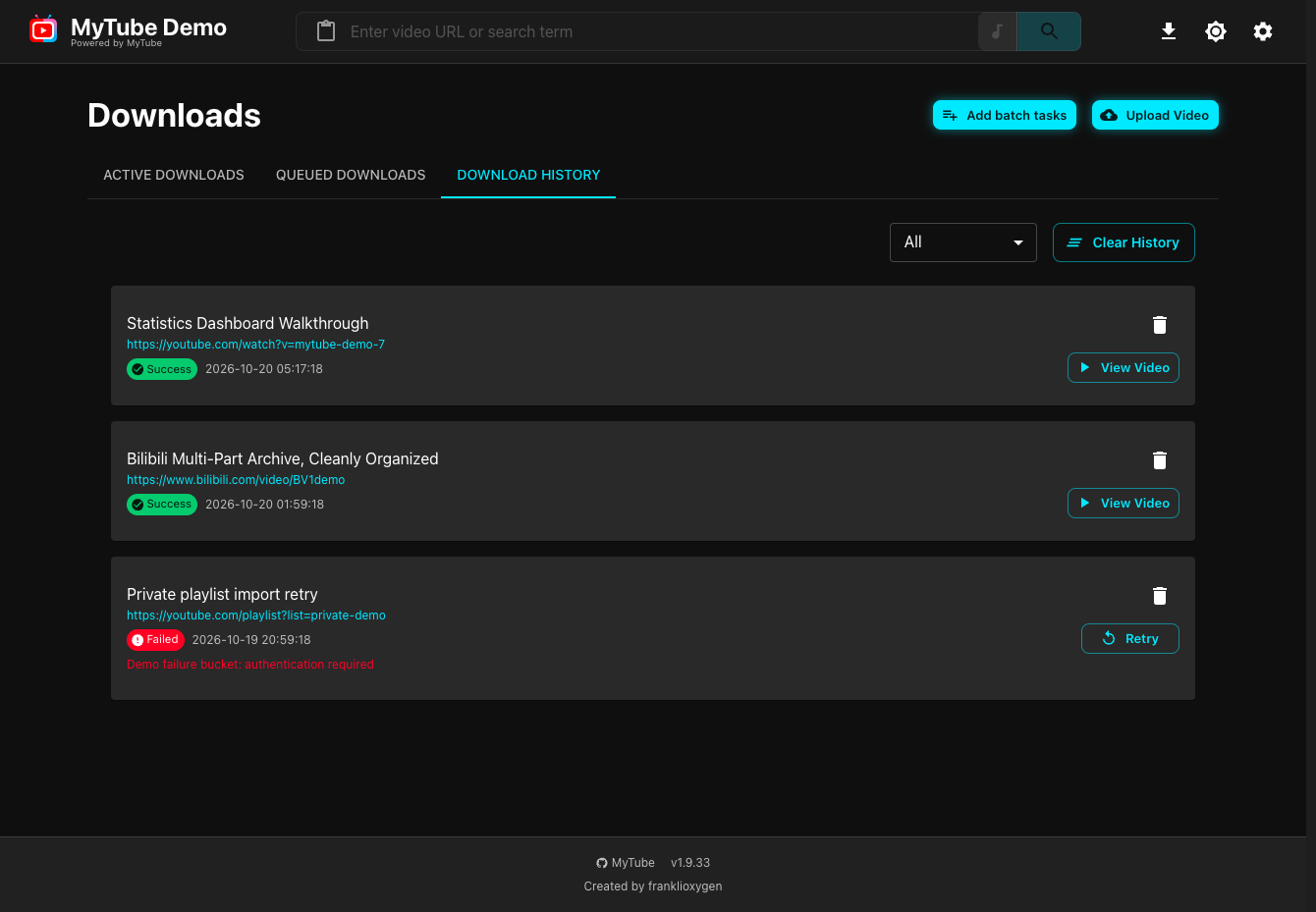The width and height of the screenshot is (1316, 912).
Task: Click the GitHub MyTube link in footer
Action: pyautogui.click(x=626, y=863)
